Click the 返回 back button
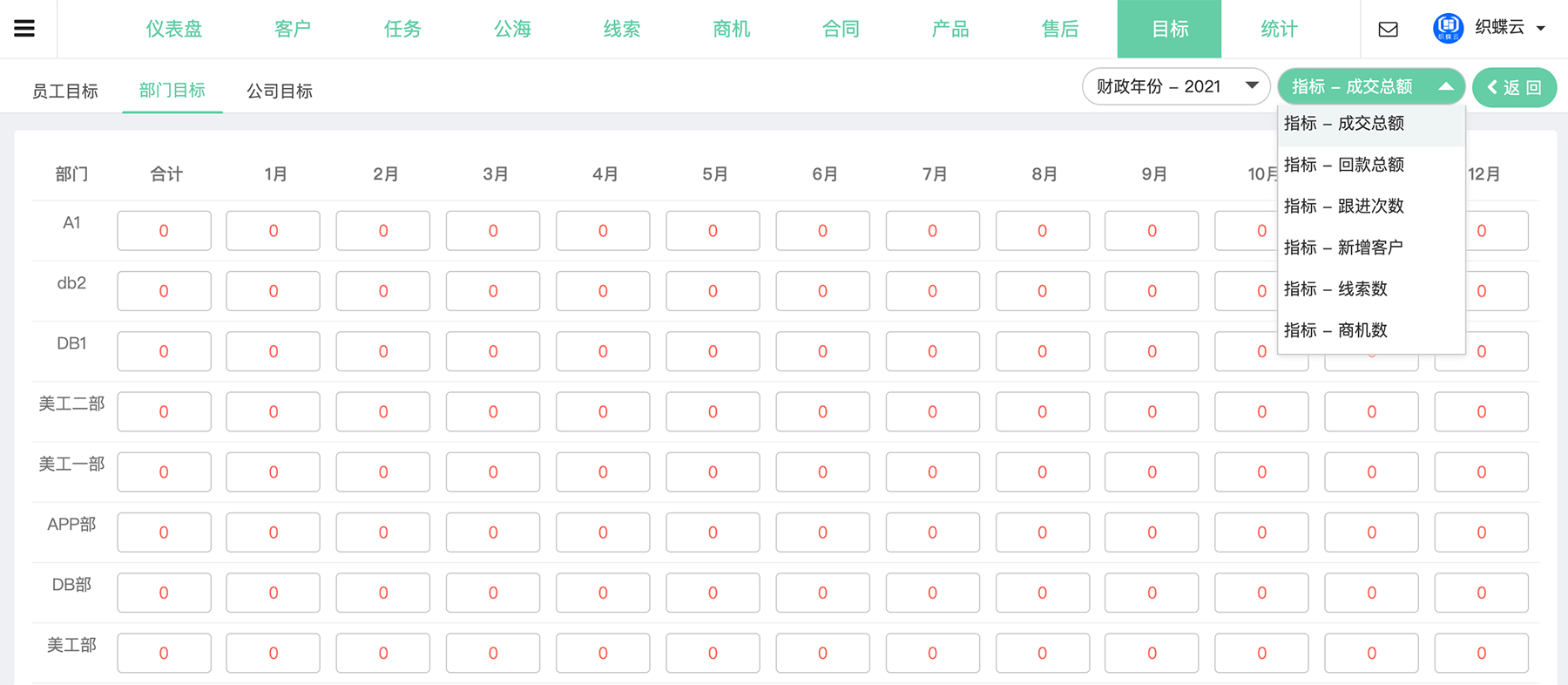 coord(1514,87)
